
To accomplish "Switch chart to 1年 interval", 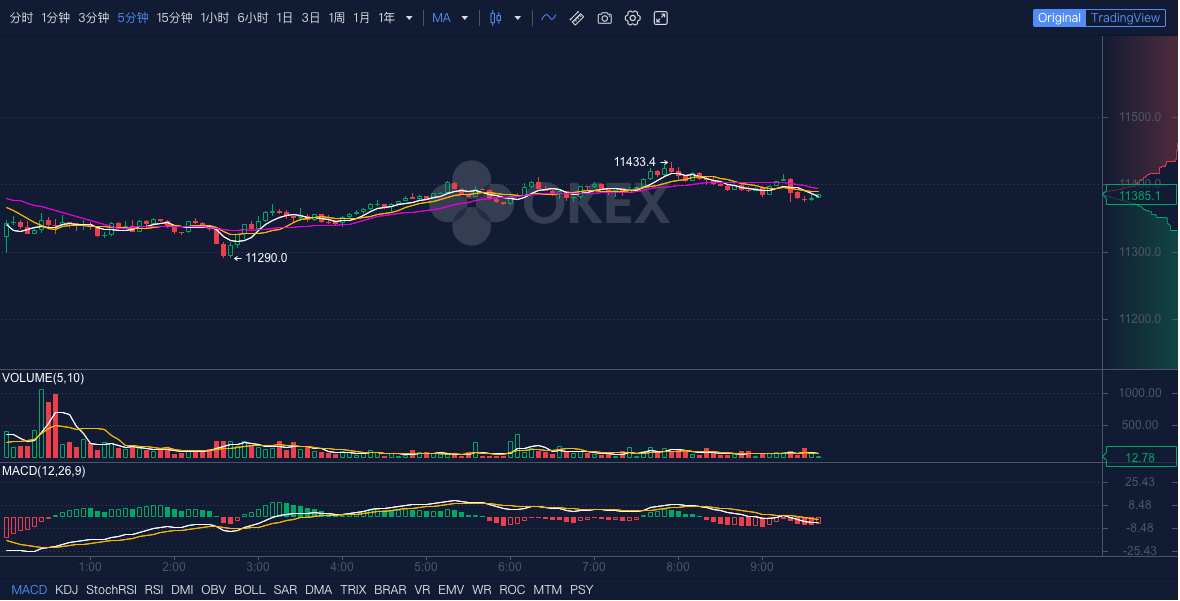I will [x=386, y=18].
